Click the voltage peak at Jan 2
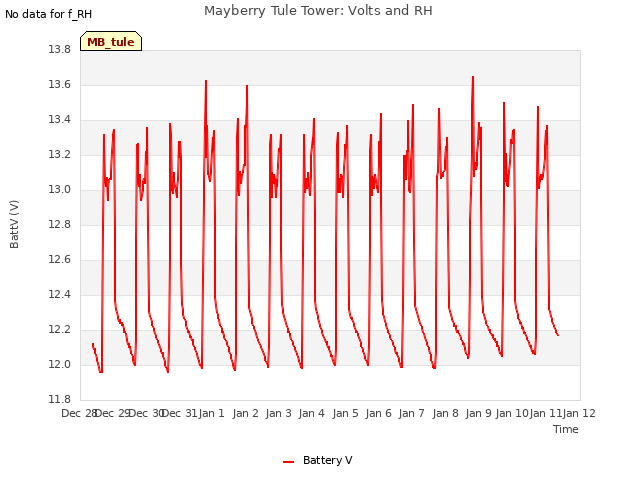640x480 pixels. (x=247, y=86)
